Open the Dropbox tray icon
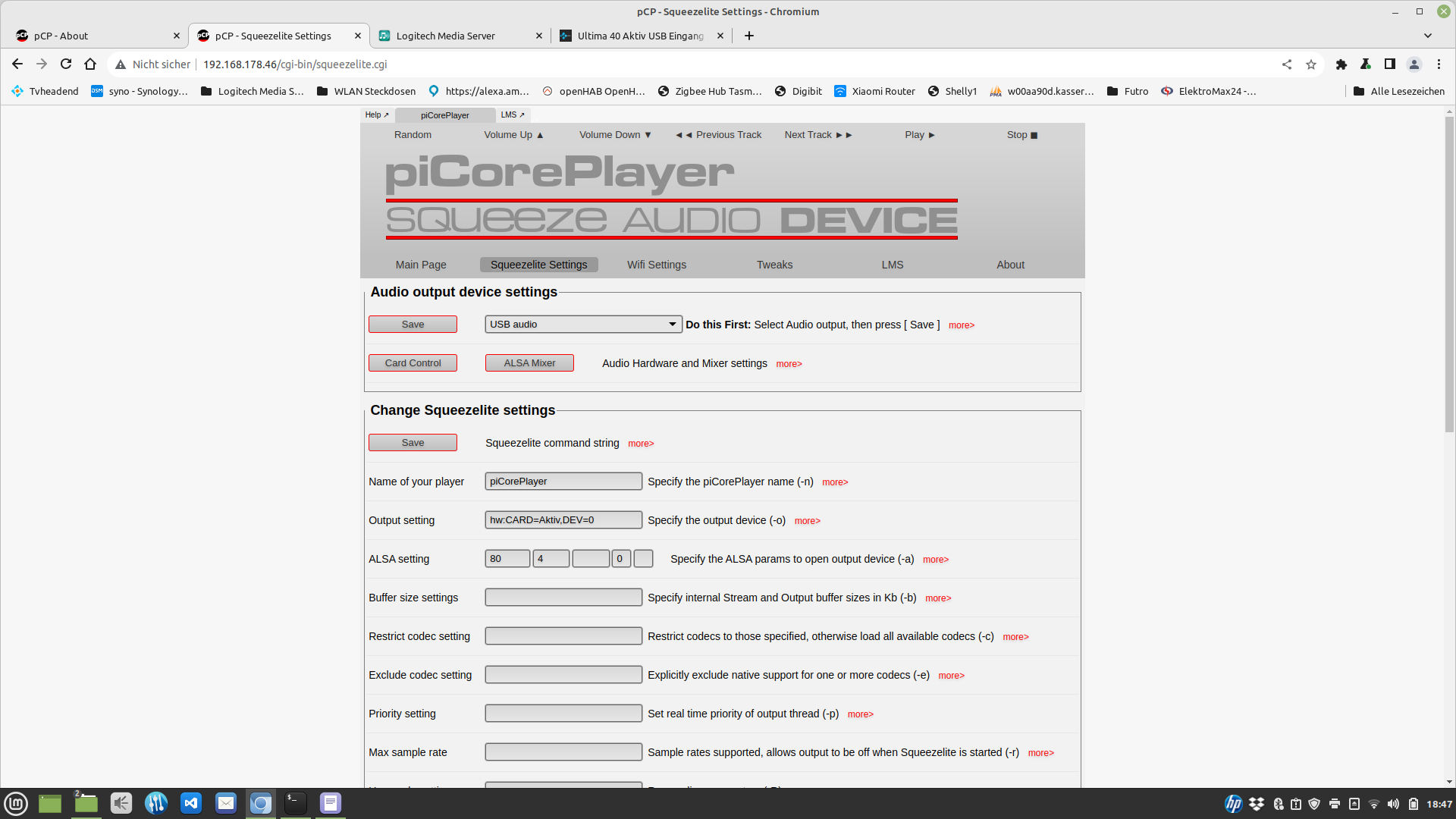1456x819 pixels. coord(1257,804)
